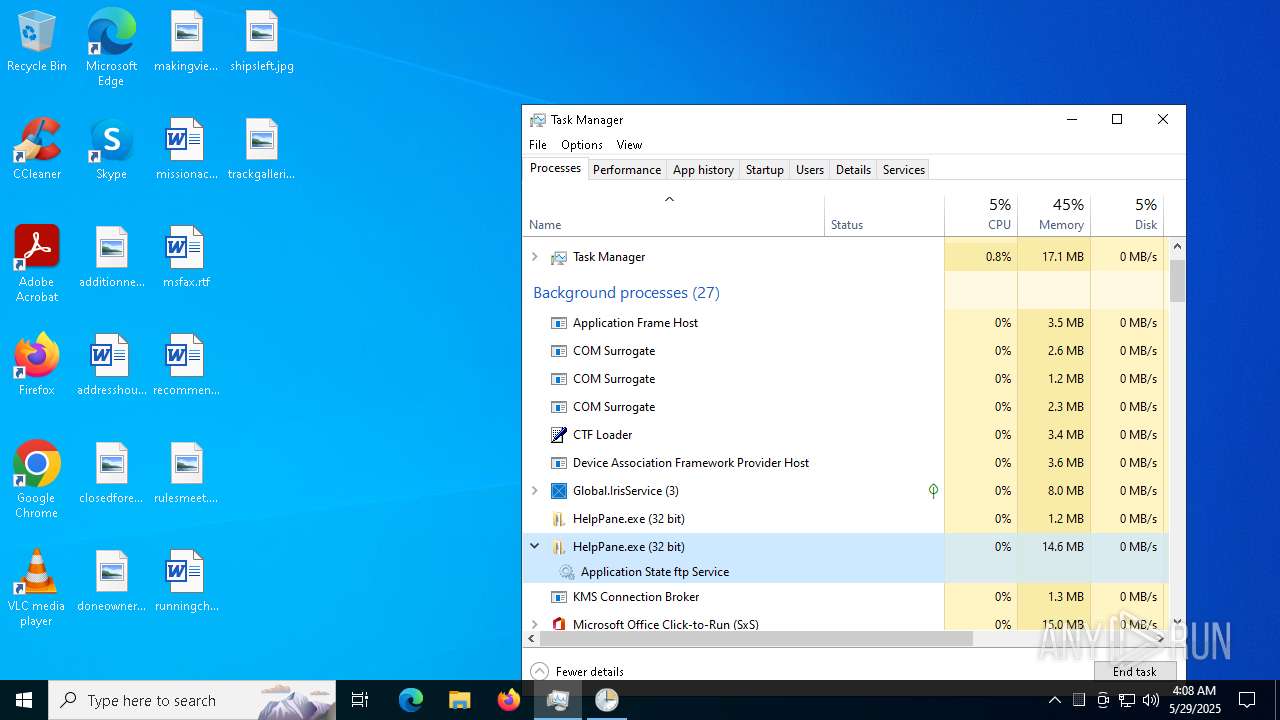Switch to the Services tab
Image resolution: width=1280 pixels, height=720 pixels.
904,170
